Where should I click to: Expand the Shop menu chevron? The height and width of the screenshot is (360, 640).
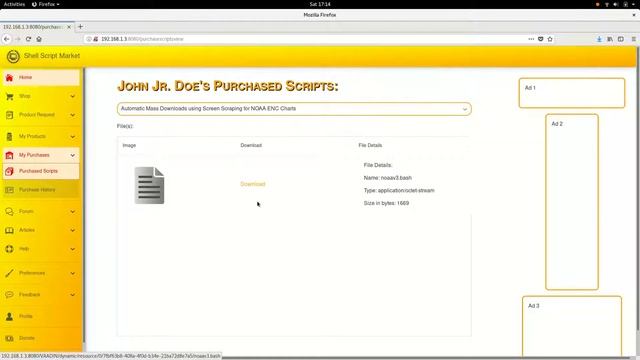coord(73,96)
